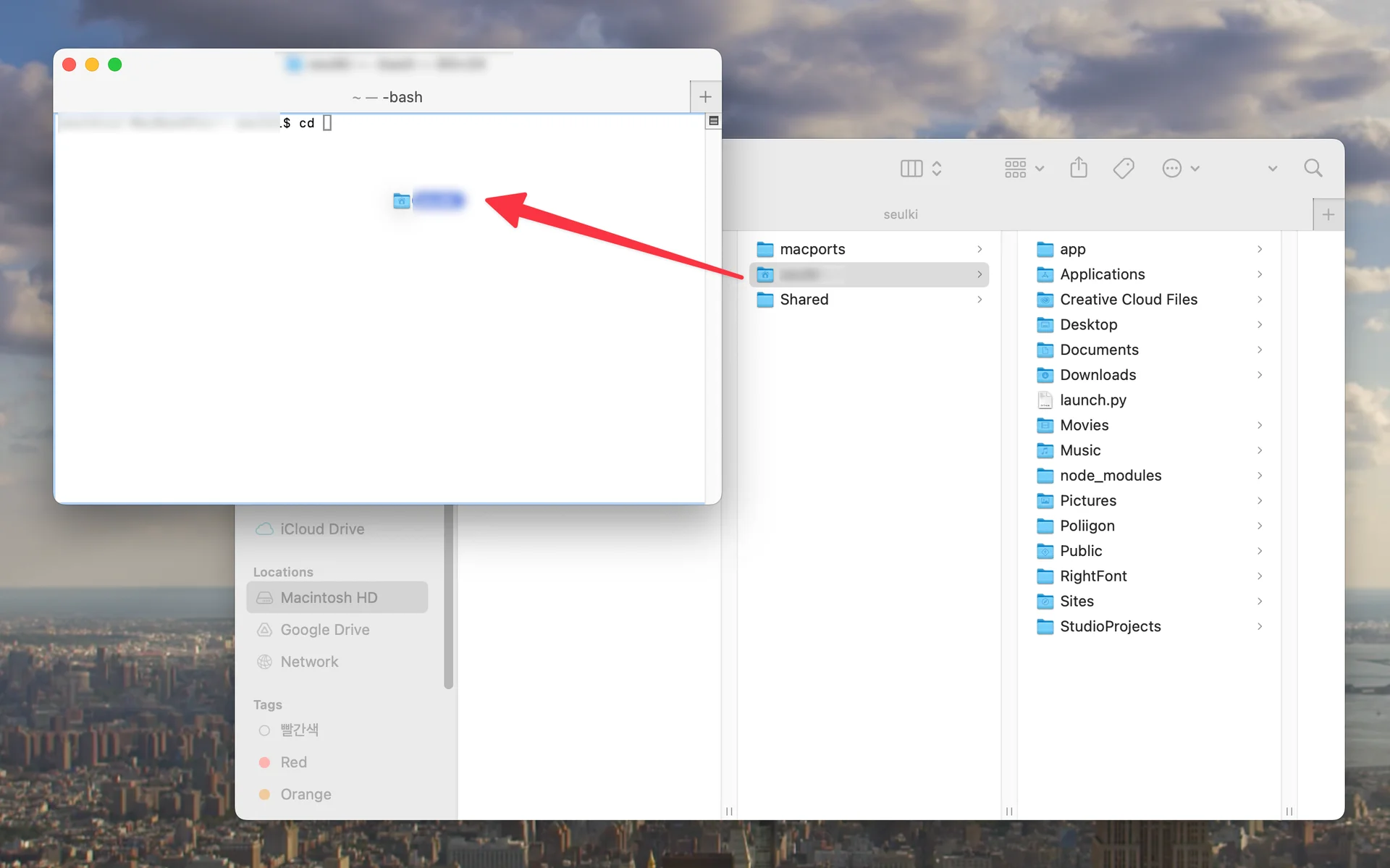Expand the toolbar overflow chevron
Image resolution: width=1390 pixels, height=868 pixels.
pos(1272,169)
